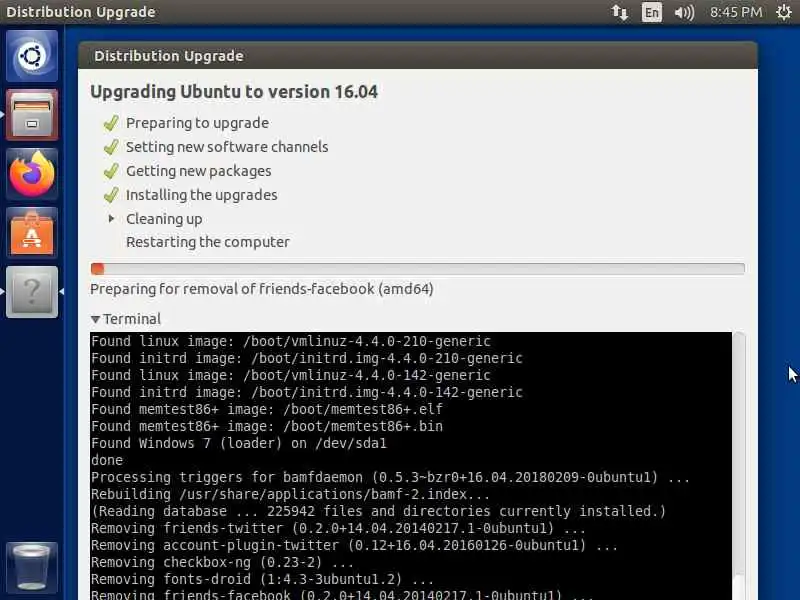This screenshot has width=800, height=600.
Task: Click the Setting new software channels text
Action: coord(227,147)
